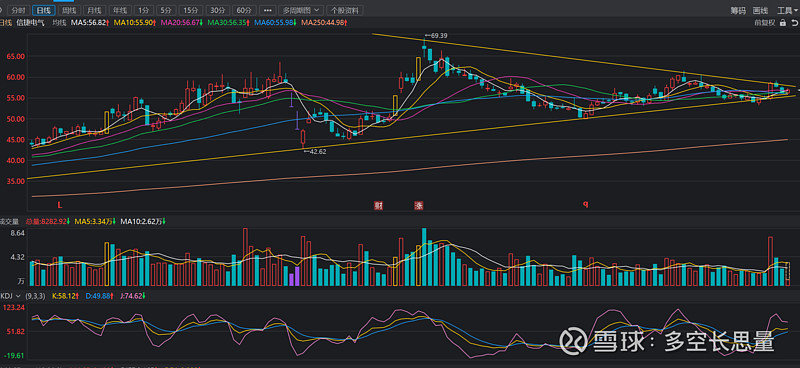This screenshot has height=368, width=800.
Task: Open the more periods ellipsis button
Action: point(267,10)
